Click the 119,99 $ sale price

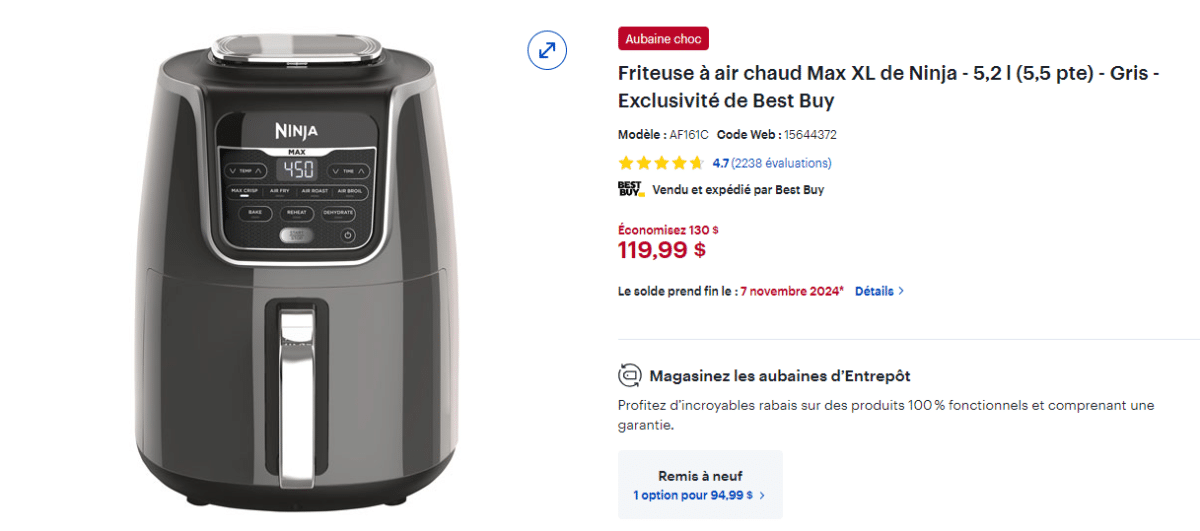pos(662,250)
